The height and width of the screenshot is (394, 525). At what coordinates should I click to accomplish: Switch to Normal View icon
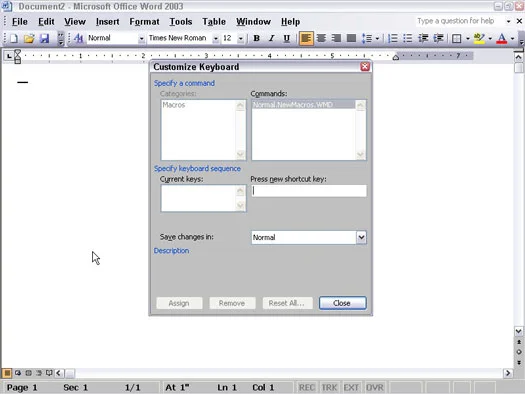click(7, 373)
